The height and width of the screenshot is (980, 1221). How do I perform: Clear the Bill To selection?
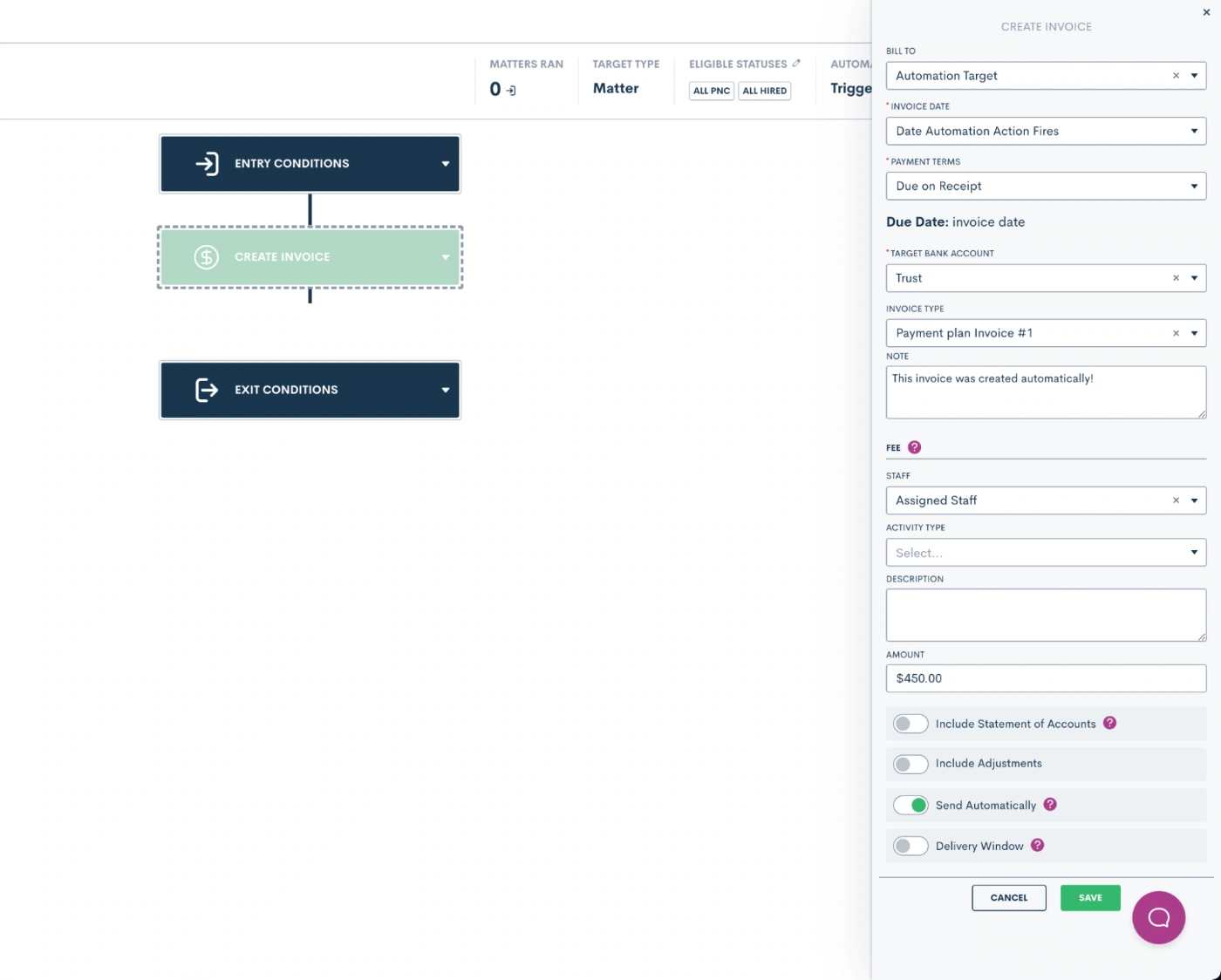[1176, 76]
